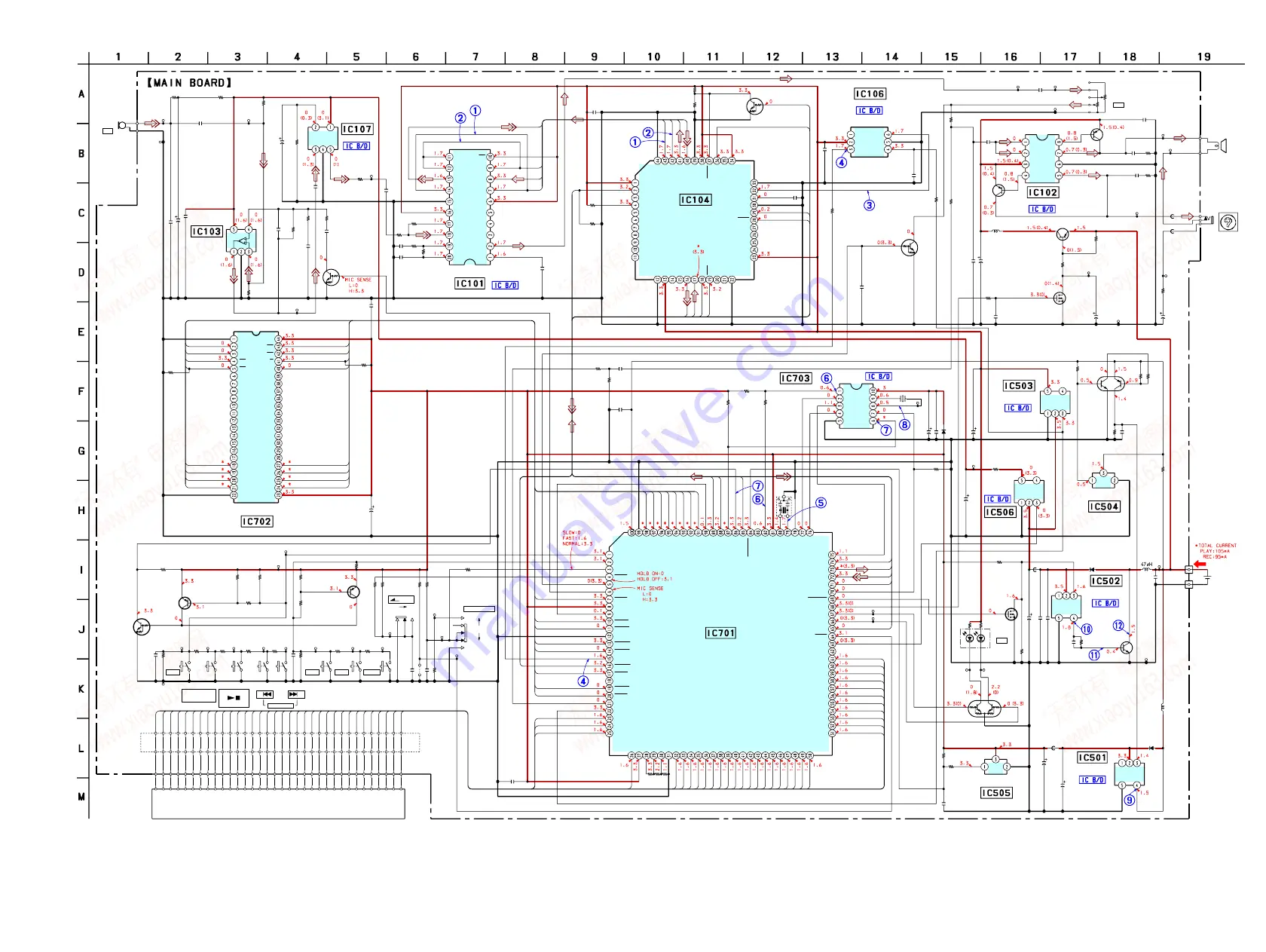
Task: Open IC B/D link under IC106
Action: tap(870, 111)
